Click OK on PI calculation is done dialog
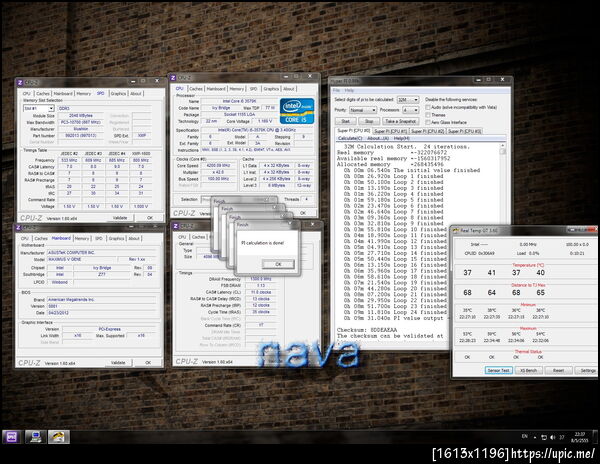The image size is (600, 464). (278, 264)
